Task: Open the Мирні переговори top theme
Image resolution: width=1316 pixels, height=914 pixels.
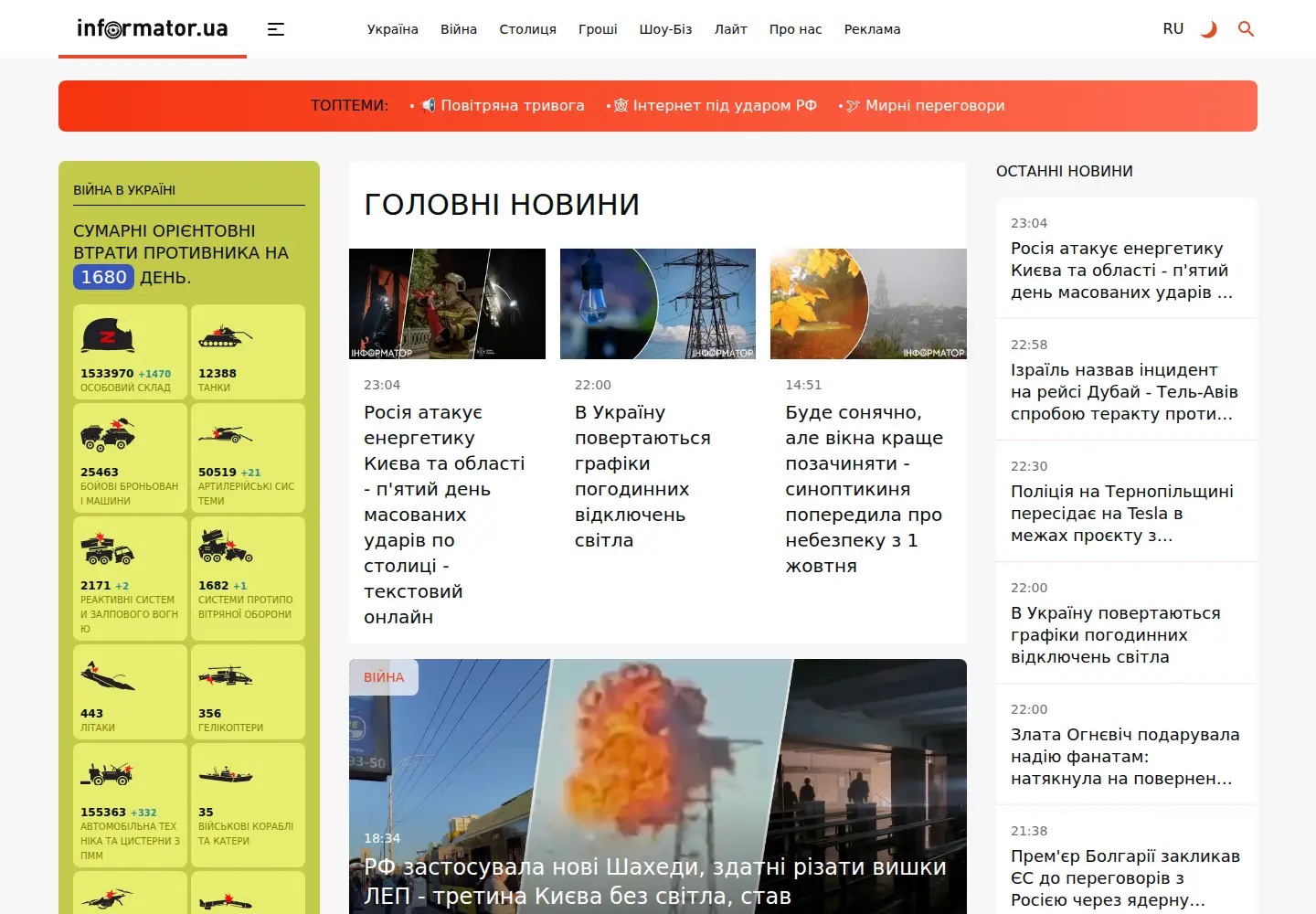Action: tap(925, 106)
